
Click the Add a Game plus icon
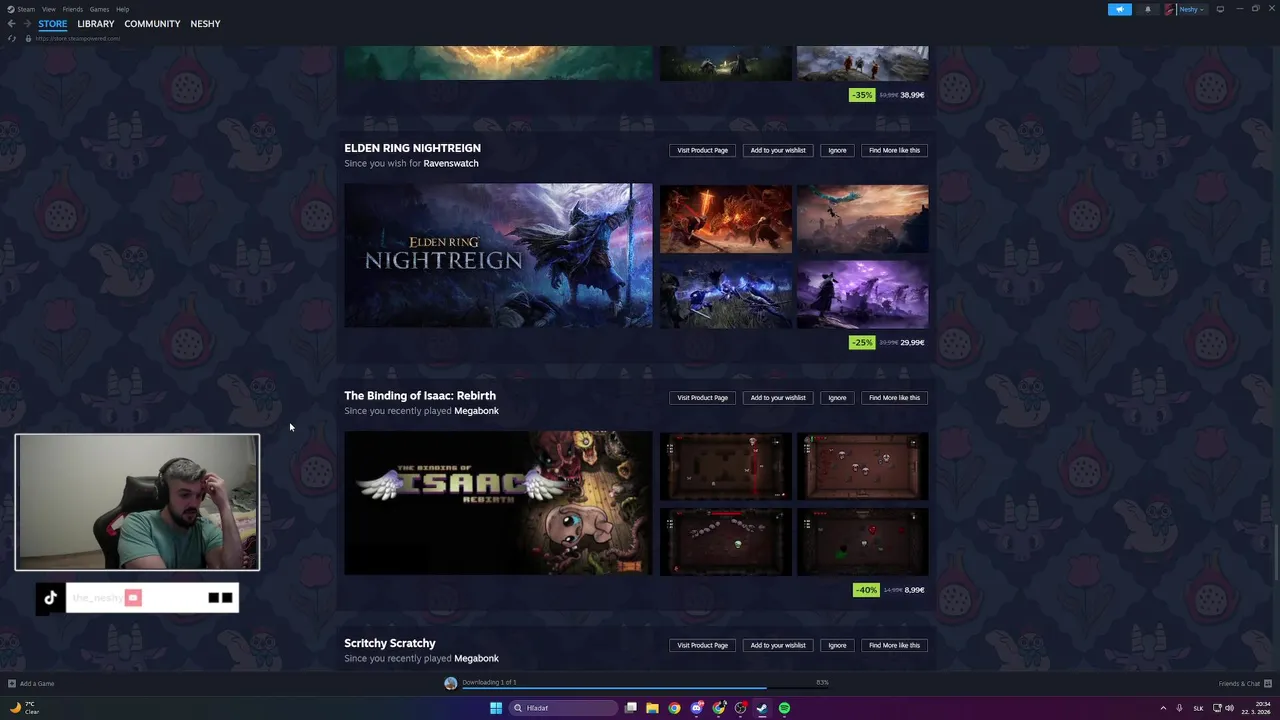12,684
